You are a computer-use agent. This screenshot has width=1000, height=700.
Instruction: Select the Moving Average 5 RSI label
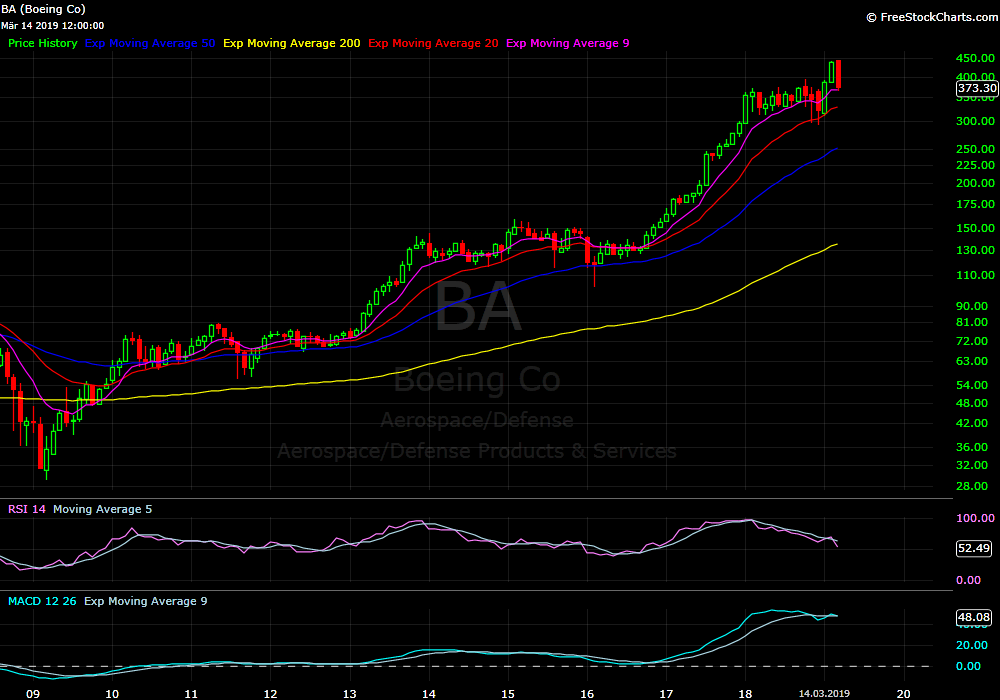pyautogui.click(x=103, y=509)
